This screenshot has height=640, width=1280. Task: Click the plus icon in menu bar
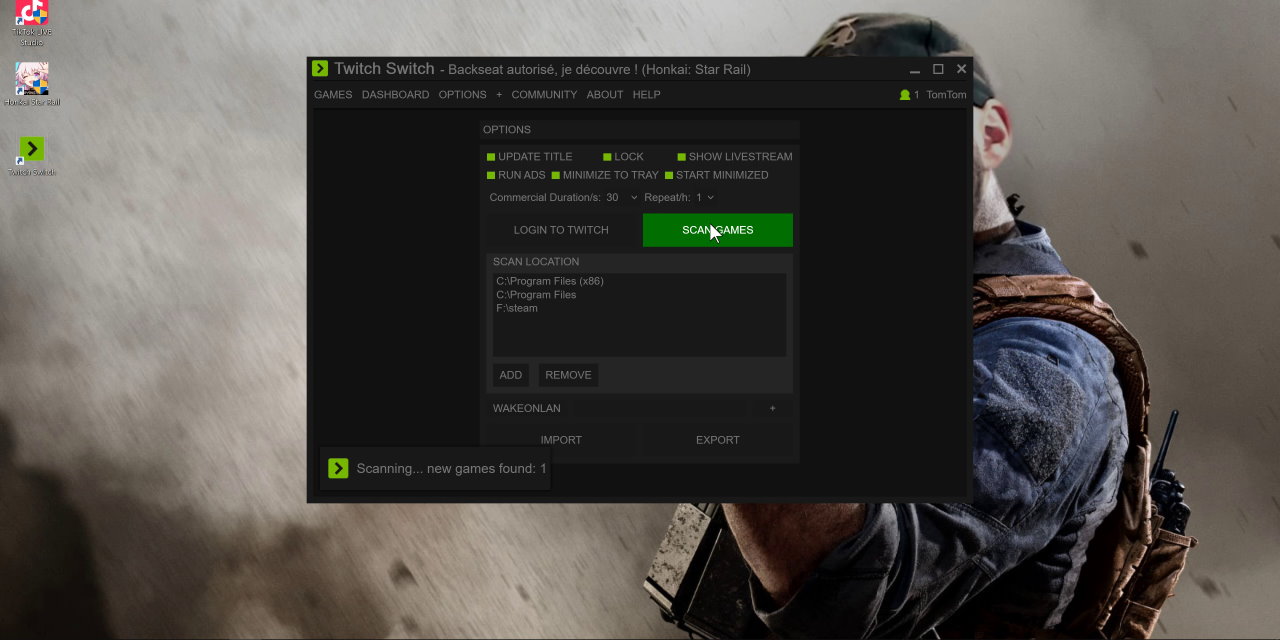pyautogui.click(x=499, y=95)
